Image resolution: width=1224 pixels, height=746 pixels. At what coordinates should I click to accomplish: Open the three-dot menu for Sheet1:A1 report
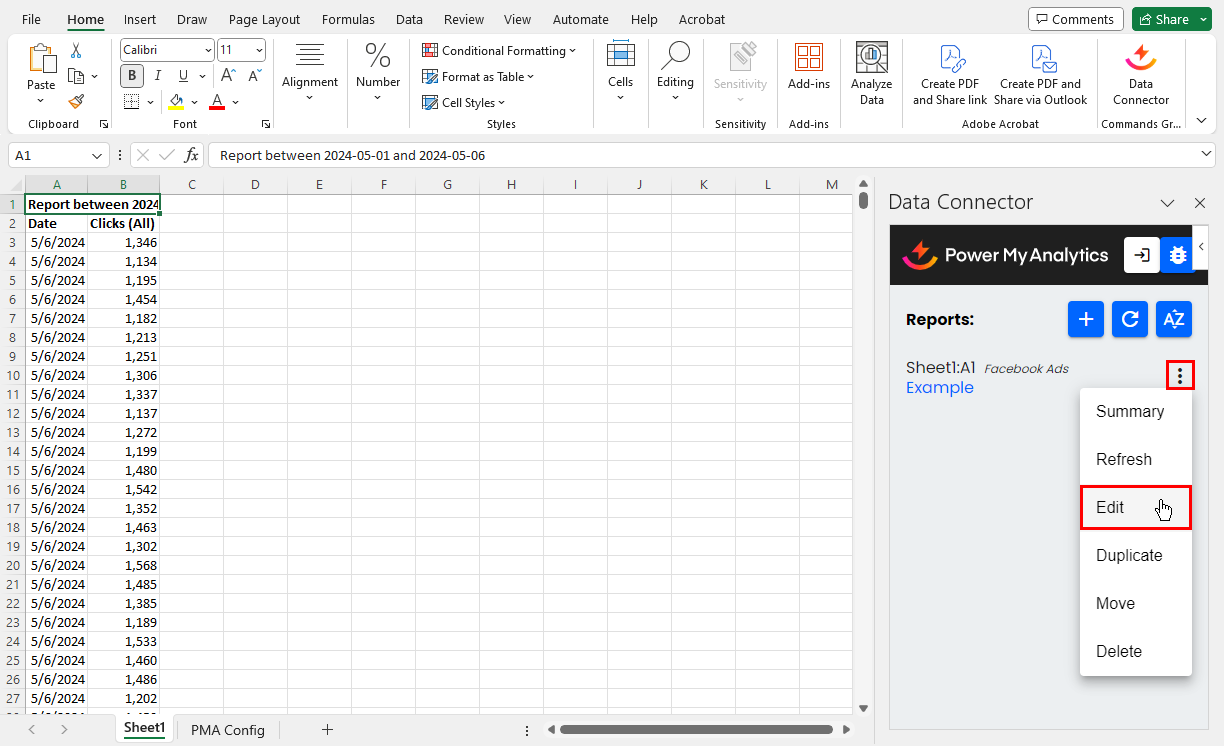1180,376
